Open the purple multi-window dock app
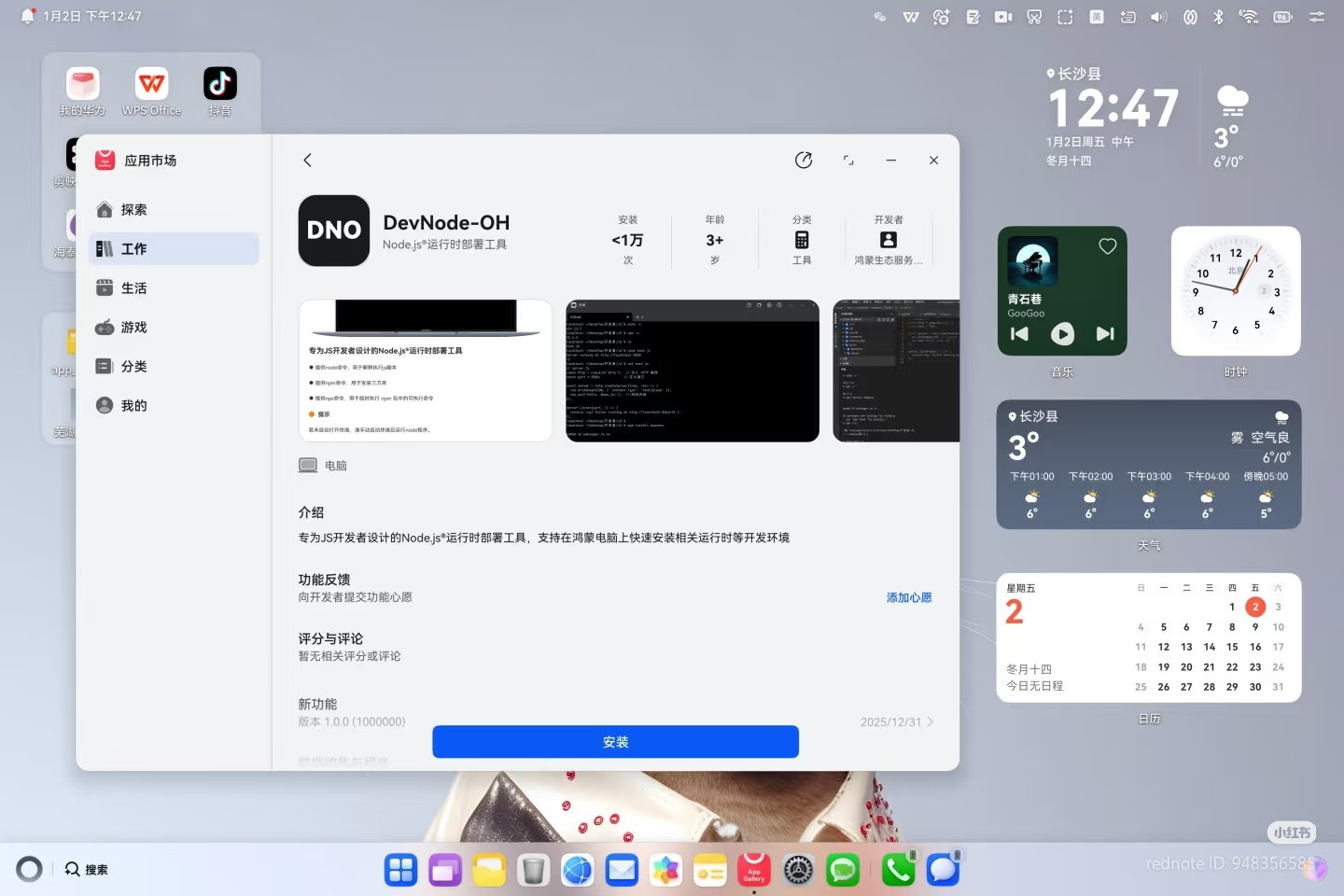Image resolution: width=1344 pixels, height=896 pixels. [x=445, y=870]
